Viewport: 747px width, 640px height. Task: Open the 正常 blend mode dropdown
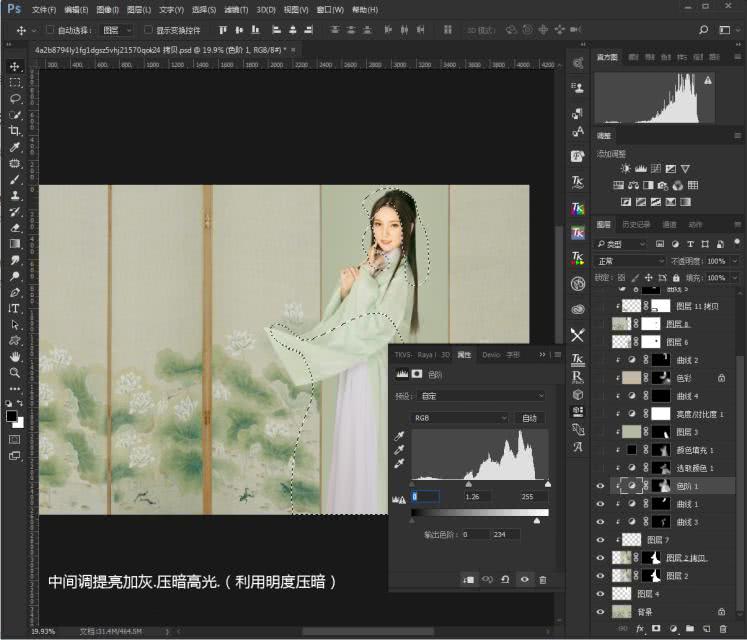pyautogui.click(x=630, y=260)
